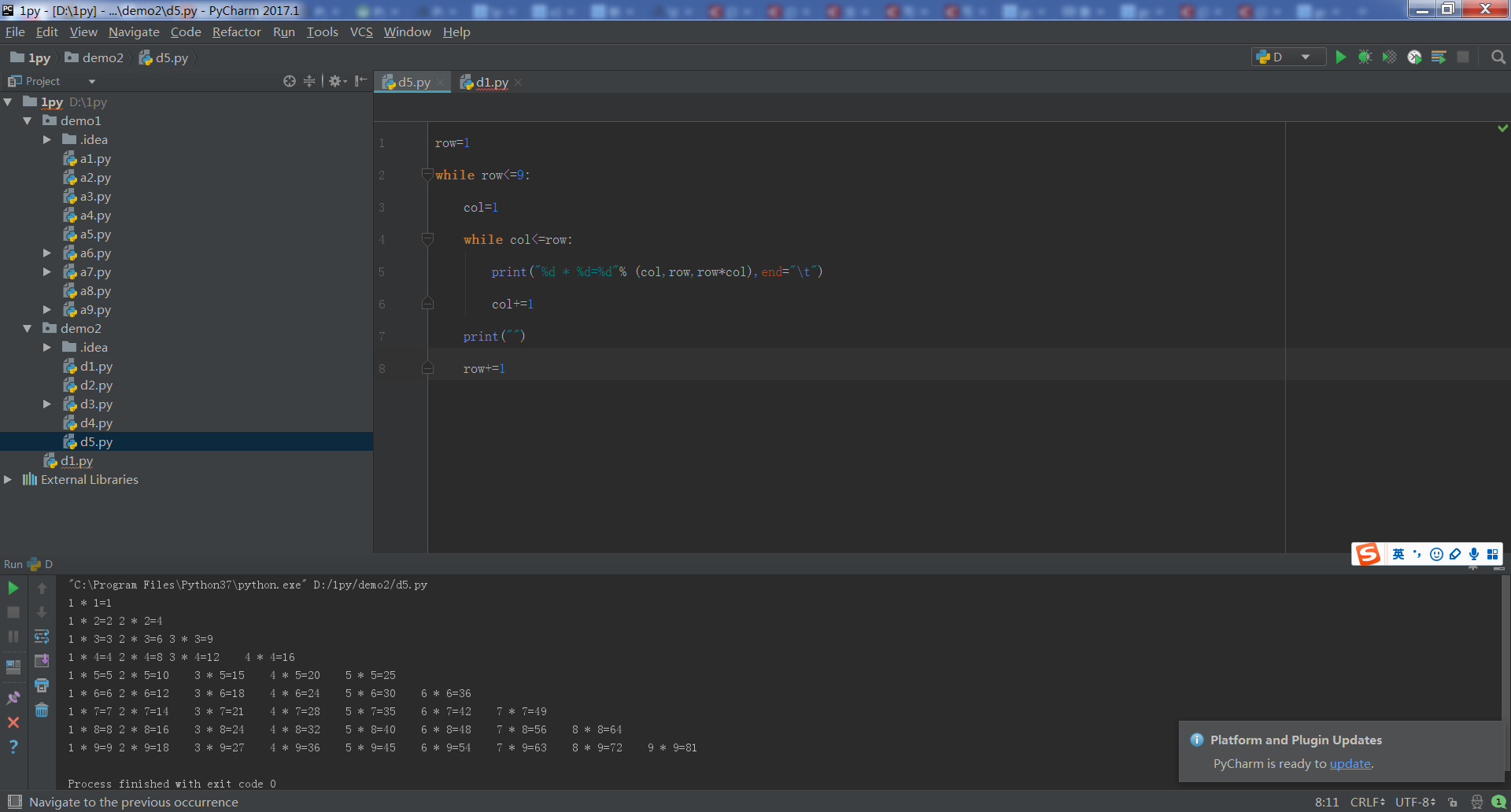
Task: Change file encoding UTF-8 in the status bar
Action: click(x=1416, y=802)
